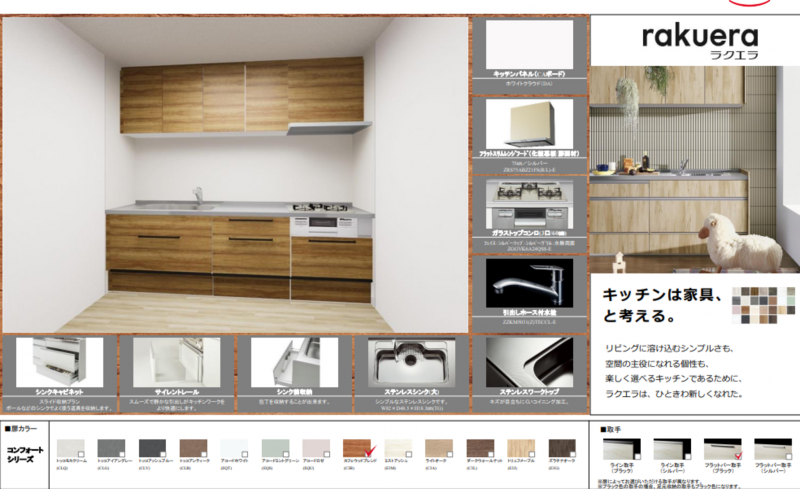Select the flat slim range hood image

(x=529, y=123)
